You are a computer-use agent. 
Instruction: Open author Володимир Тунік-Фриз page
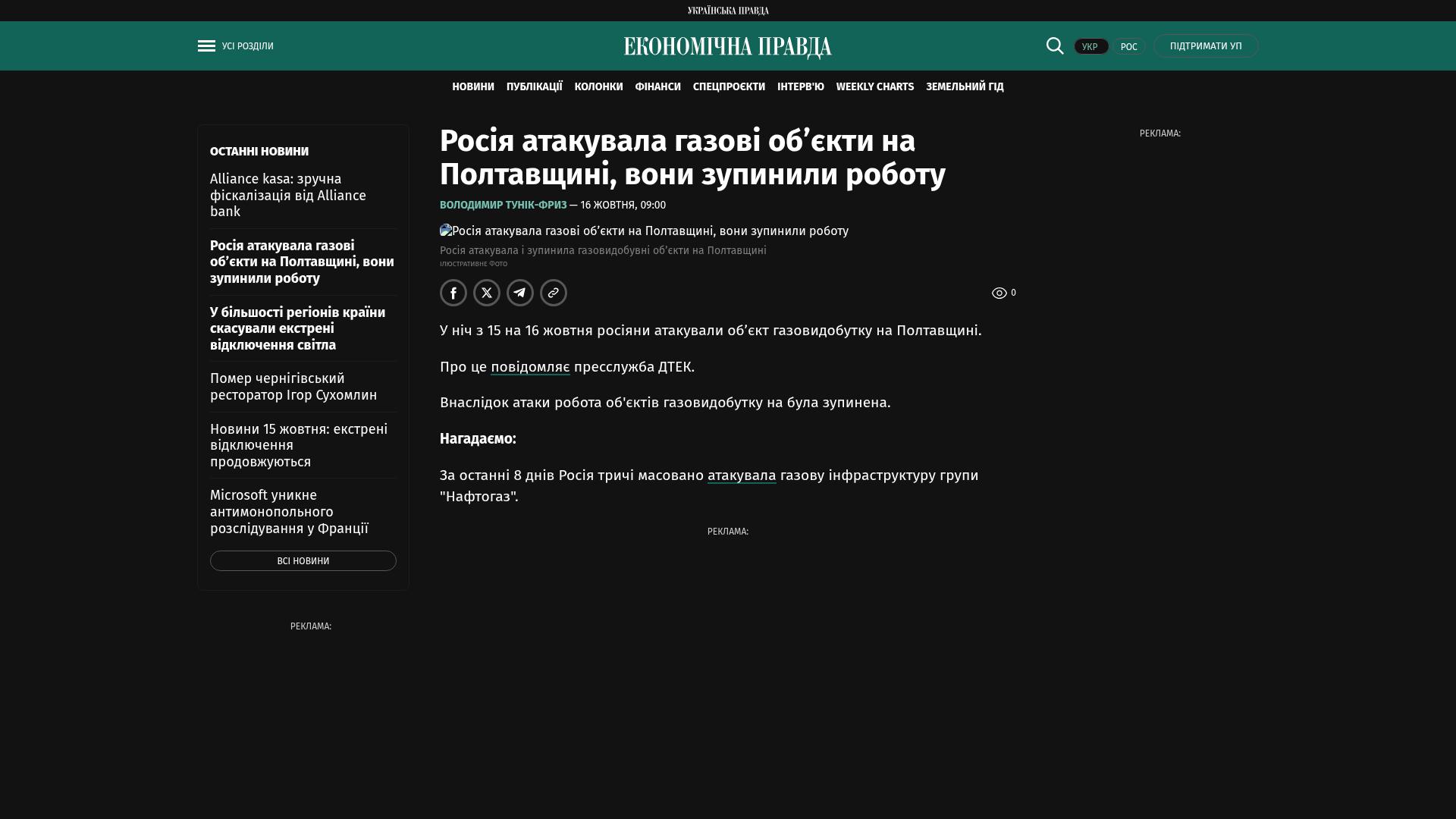click(x=503, y=205)
